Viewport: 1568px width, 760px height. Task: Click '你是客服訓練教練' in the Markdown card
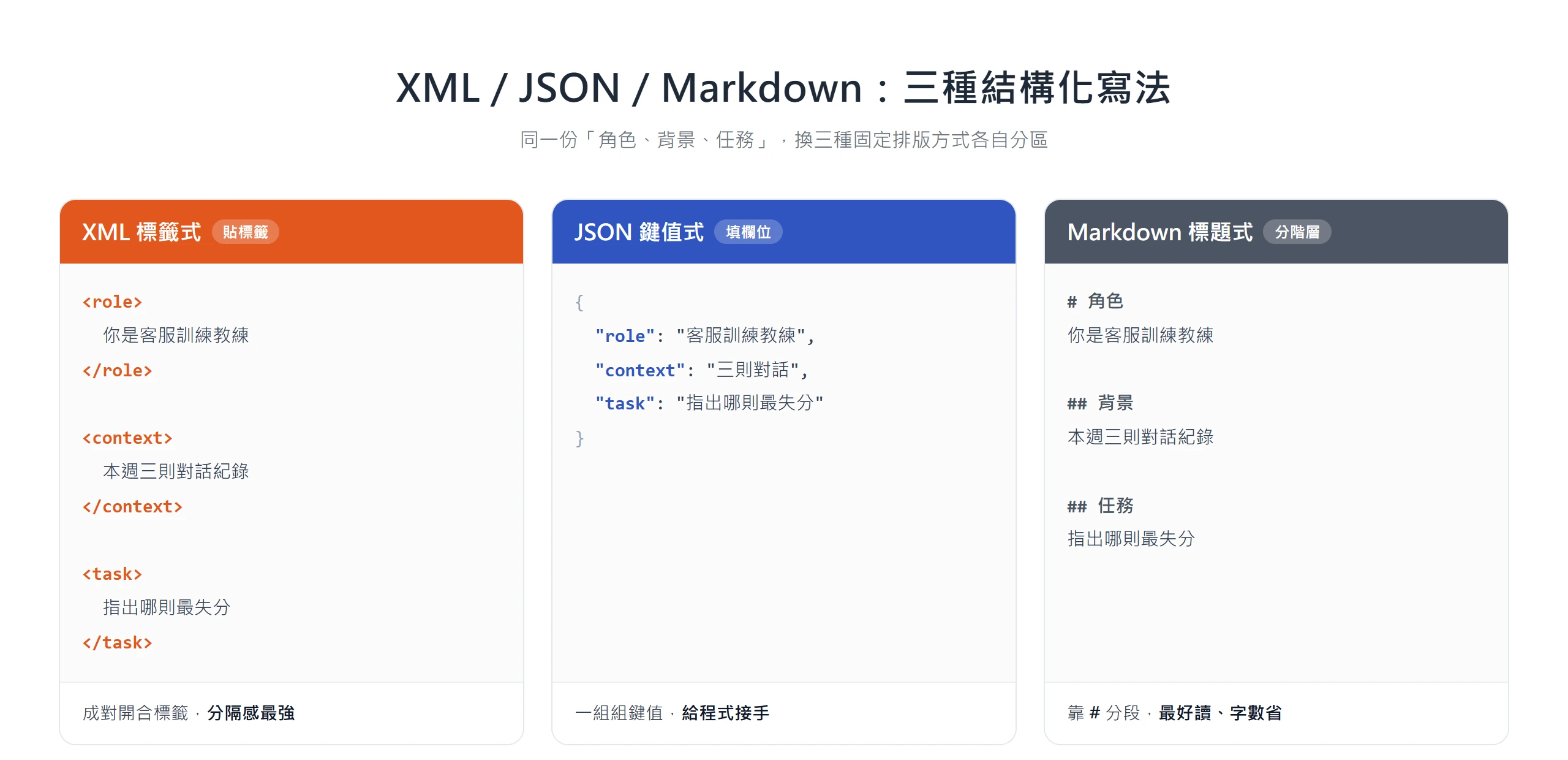[x=1140, y=335]
